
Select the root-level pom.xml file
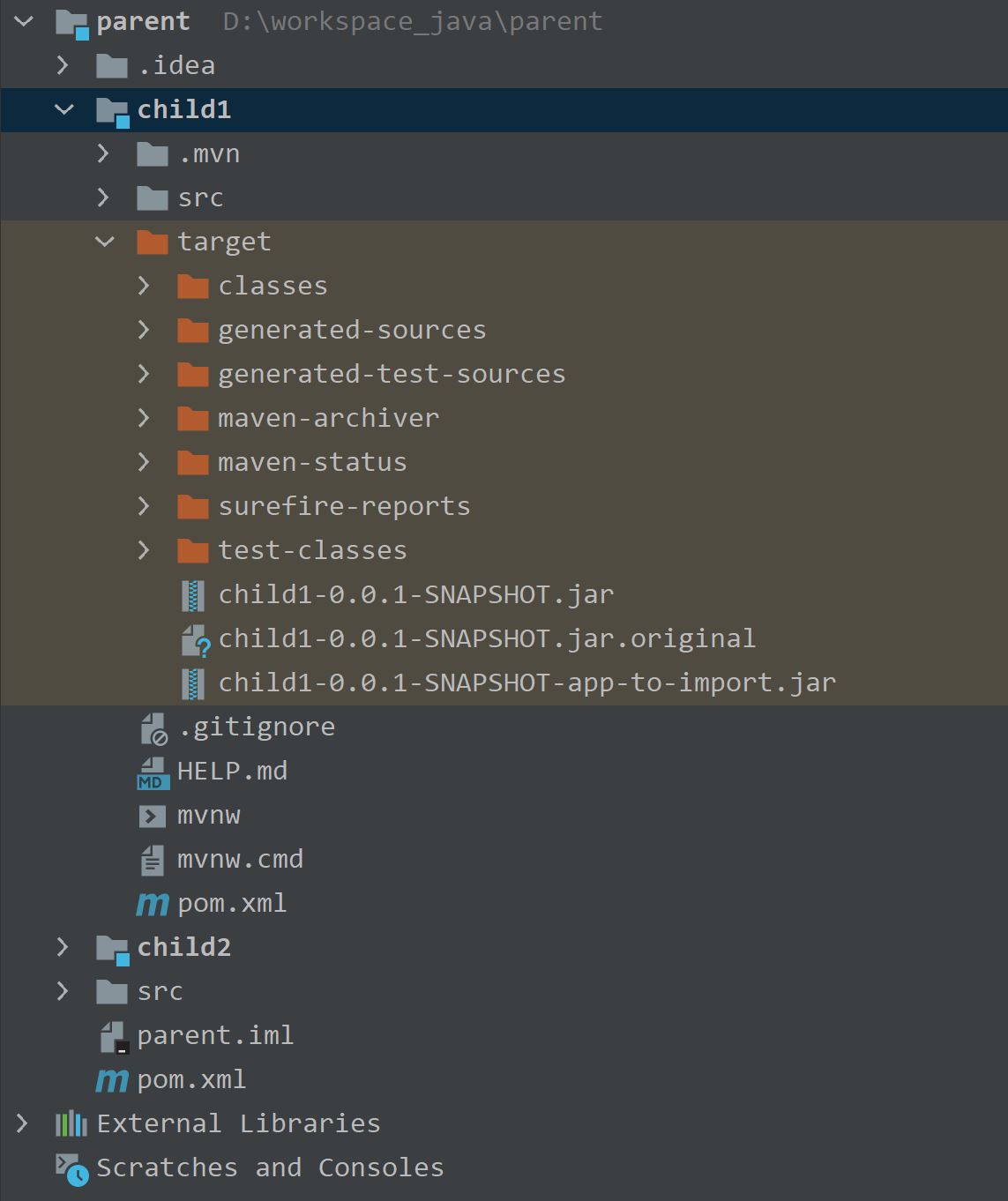coord(191,1080)
